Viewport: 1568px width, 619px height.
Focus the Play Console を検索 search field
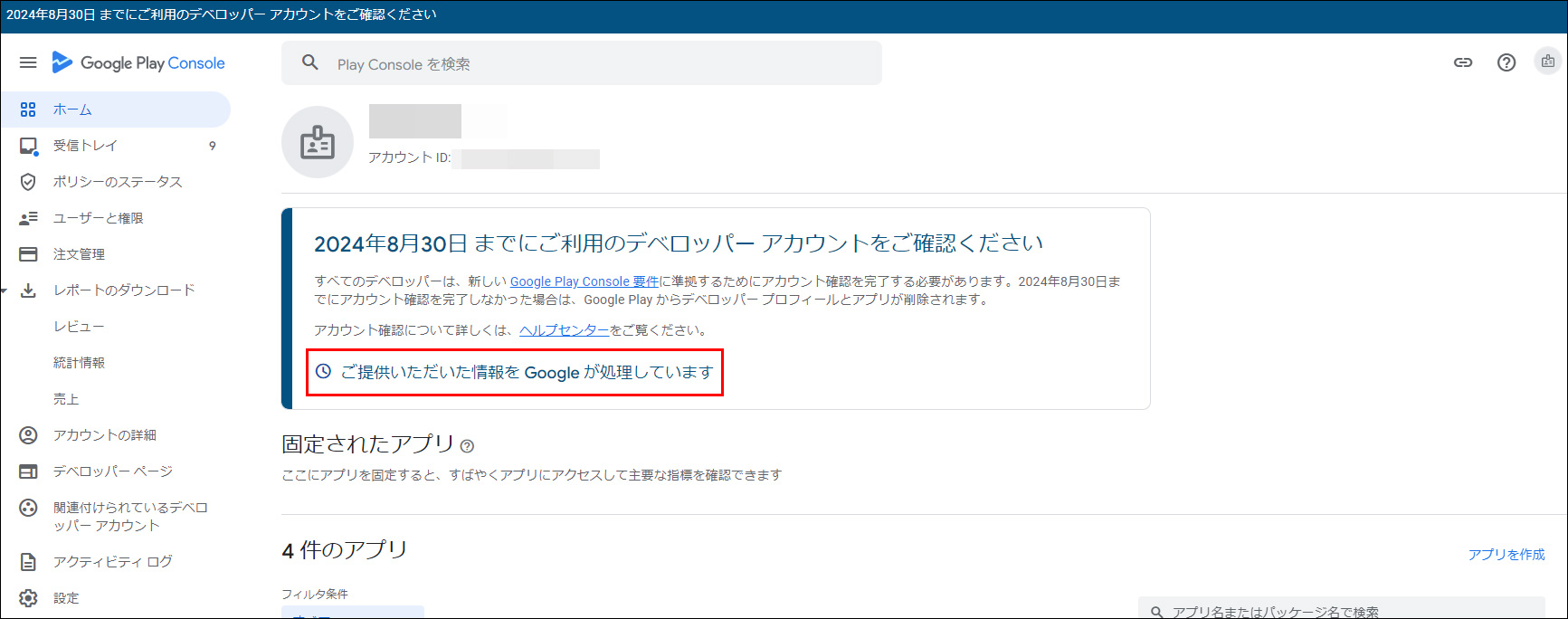point(597,63)
